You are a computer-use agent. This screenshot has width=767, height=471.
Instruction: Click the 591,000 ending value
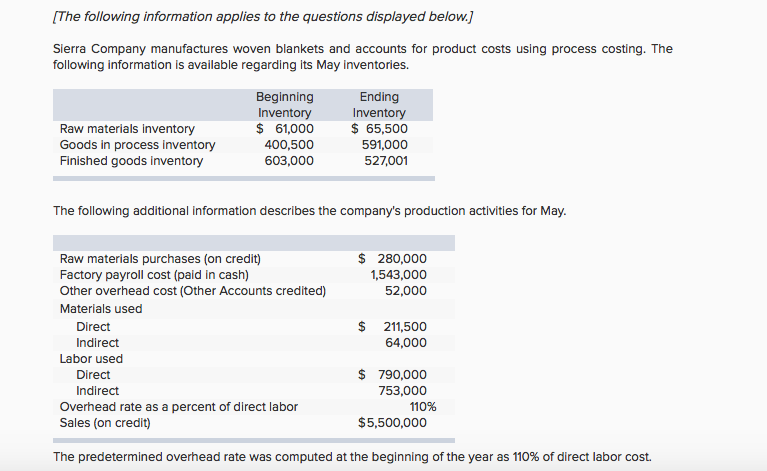coord(384,145)
